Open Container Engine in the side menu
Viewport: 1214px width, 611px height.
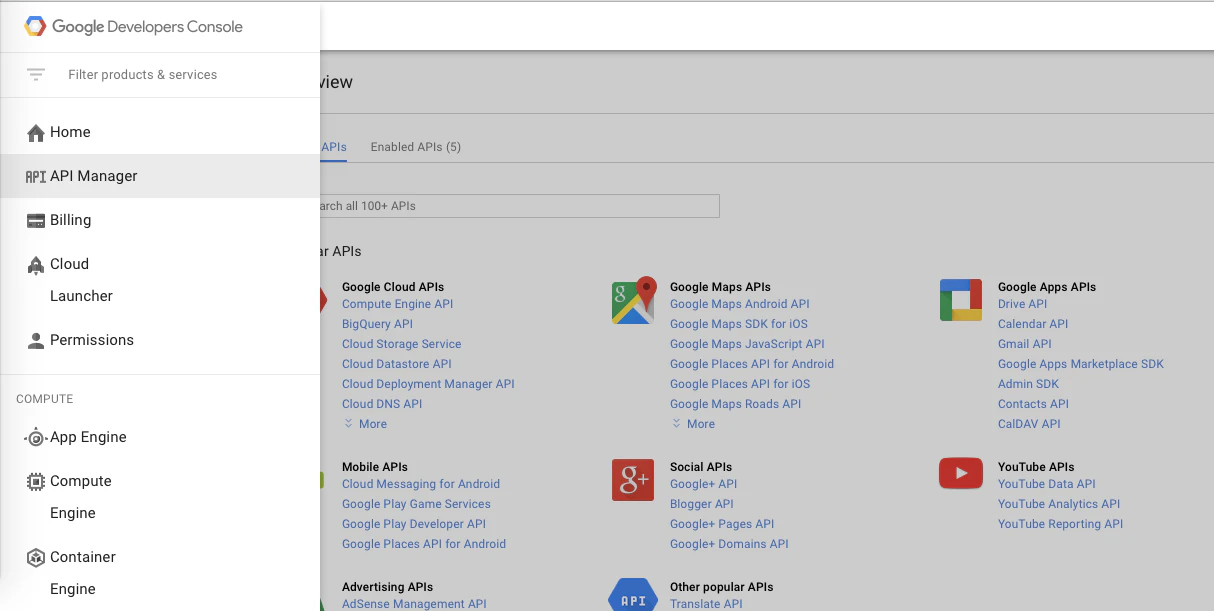[160, 573]
